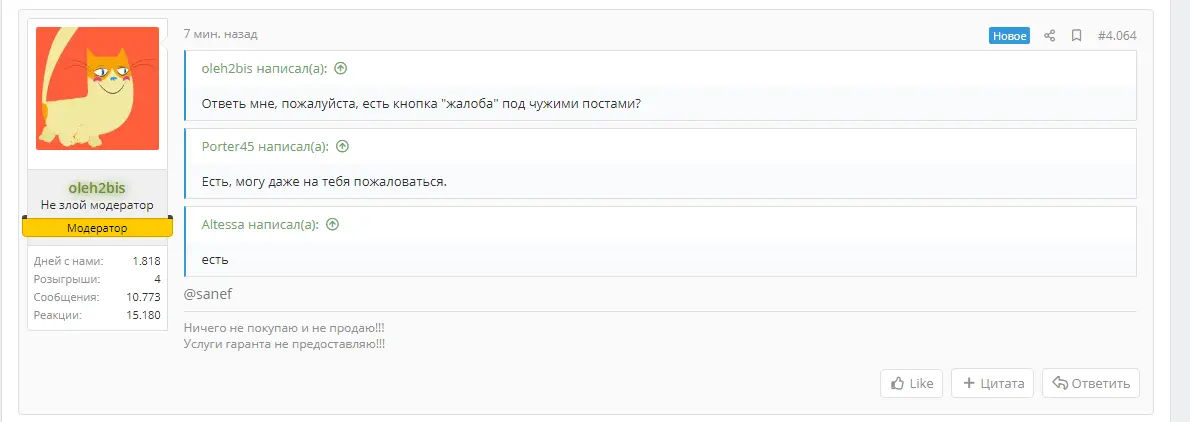
Task: Jump to Altessa quoted post arrow icon
Action: click(332, 225)
